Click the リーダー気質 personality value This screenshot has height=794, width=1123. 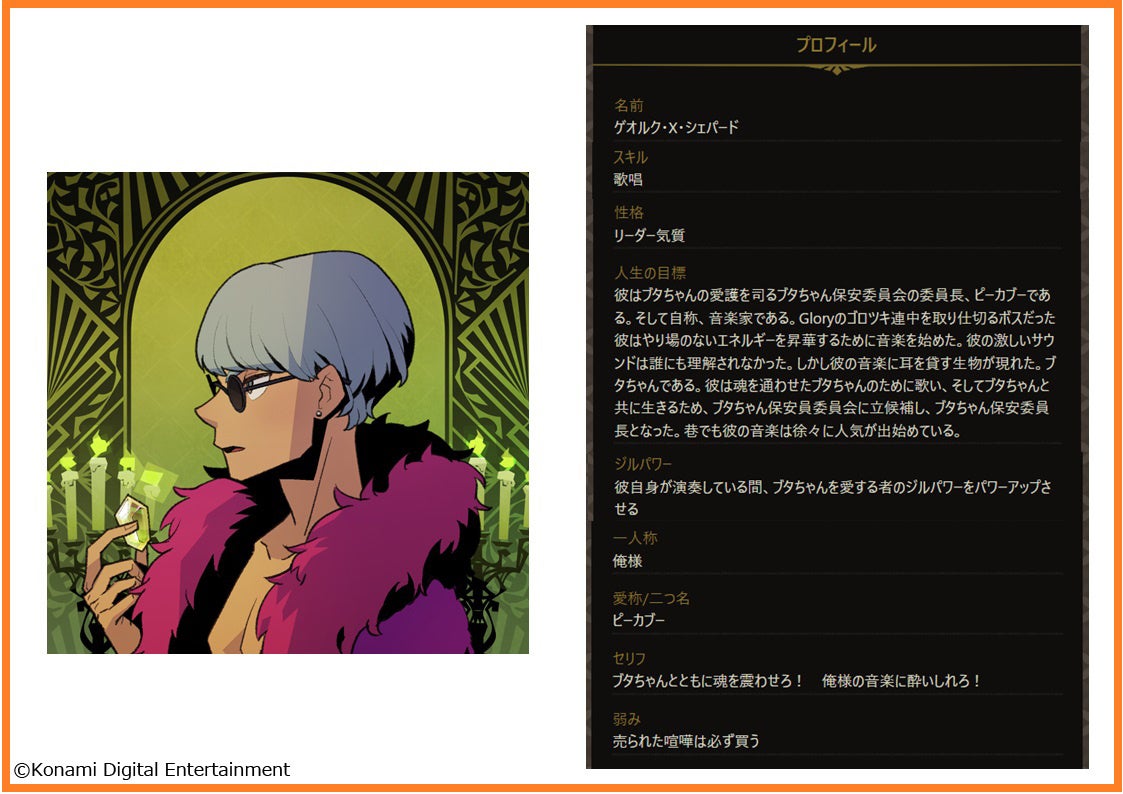tap(649, 235)
